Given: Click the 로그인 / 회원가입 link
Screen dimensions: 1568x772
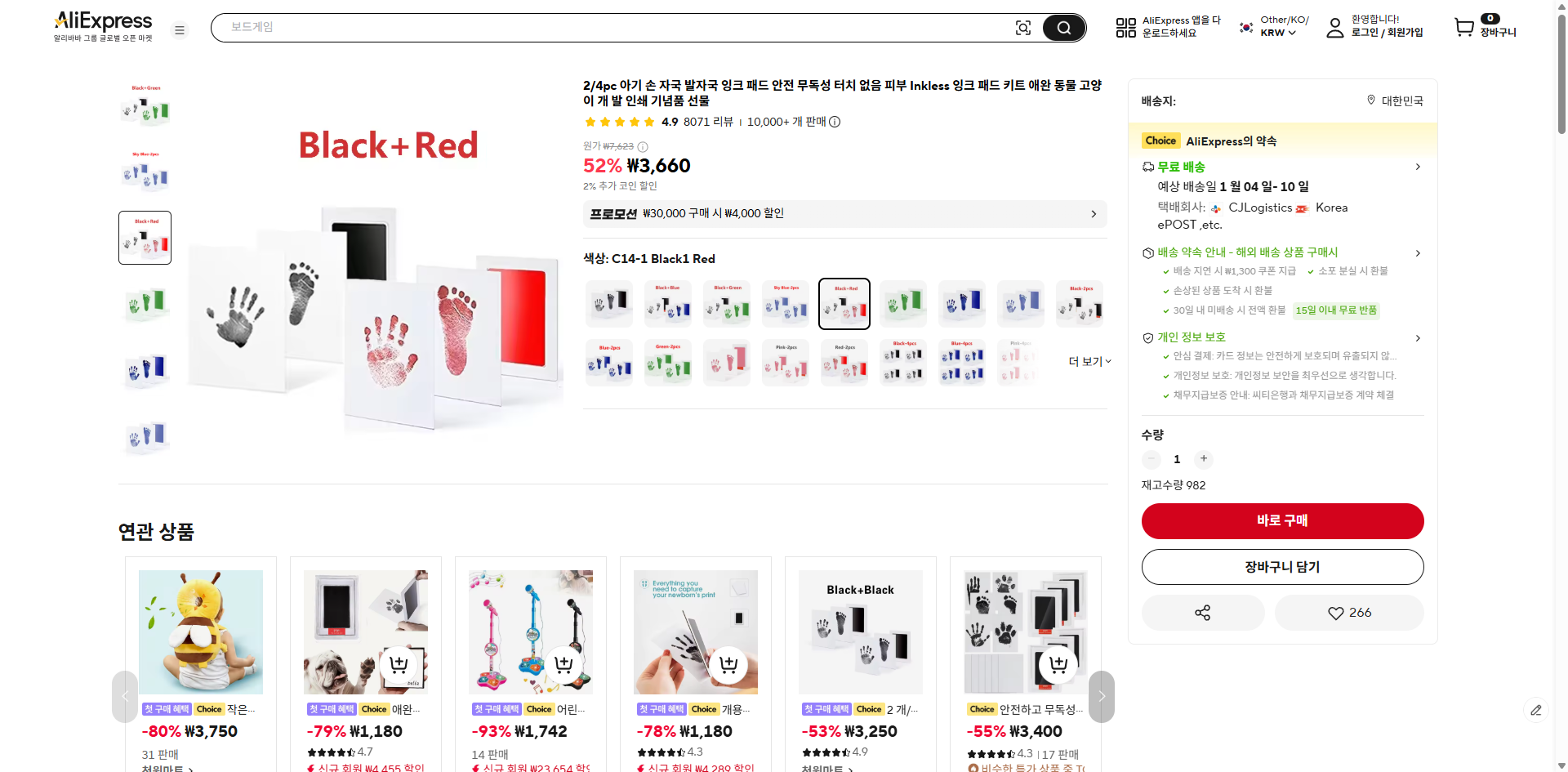Looking at the screenshot, I should (x=1387, y=33).
